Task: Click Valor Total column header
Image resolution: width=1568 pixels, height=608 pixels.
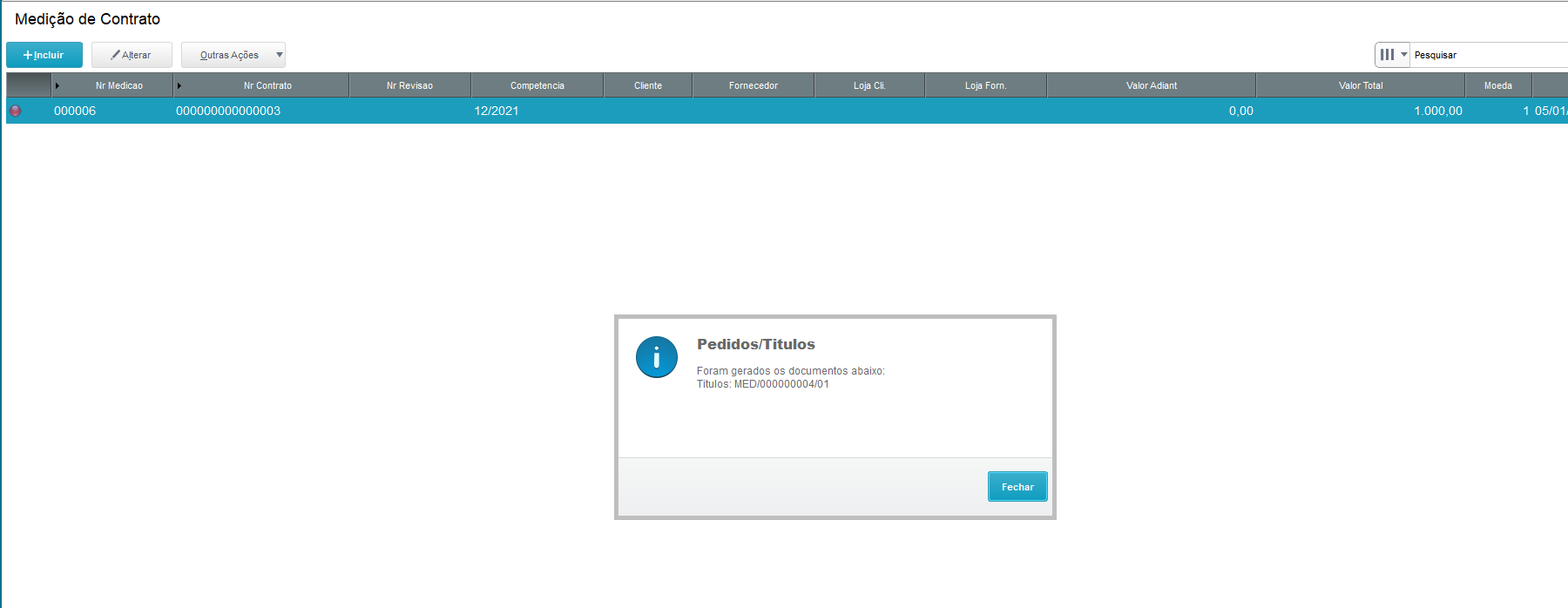Action: tap(1361, 85)
